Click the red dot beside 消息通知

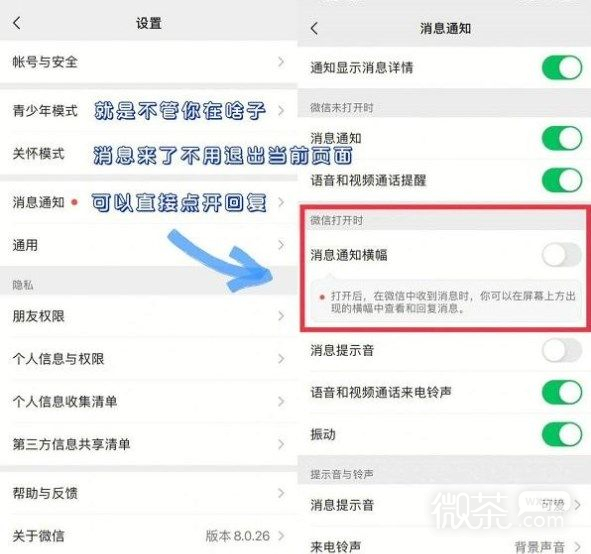(74, 202)
